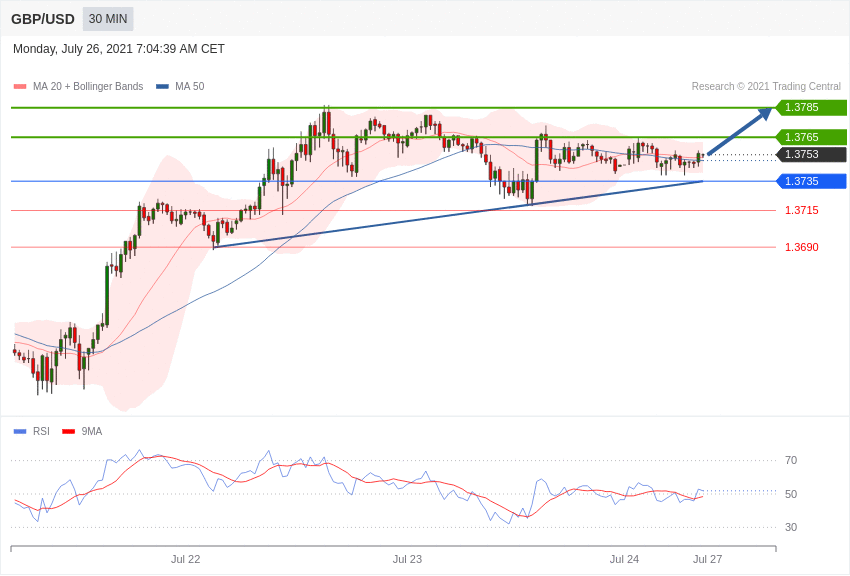The width and height of the screenshot is (850, 576).
Task: Click the RSI 70 overbought level label
Action: pos(791,461)
